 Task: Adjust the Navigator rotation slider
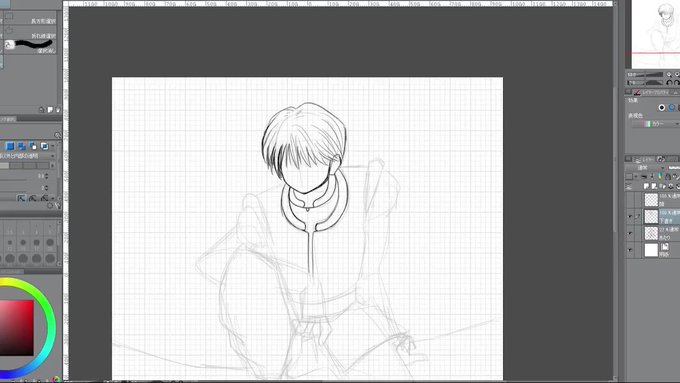tap(645, 82)
